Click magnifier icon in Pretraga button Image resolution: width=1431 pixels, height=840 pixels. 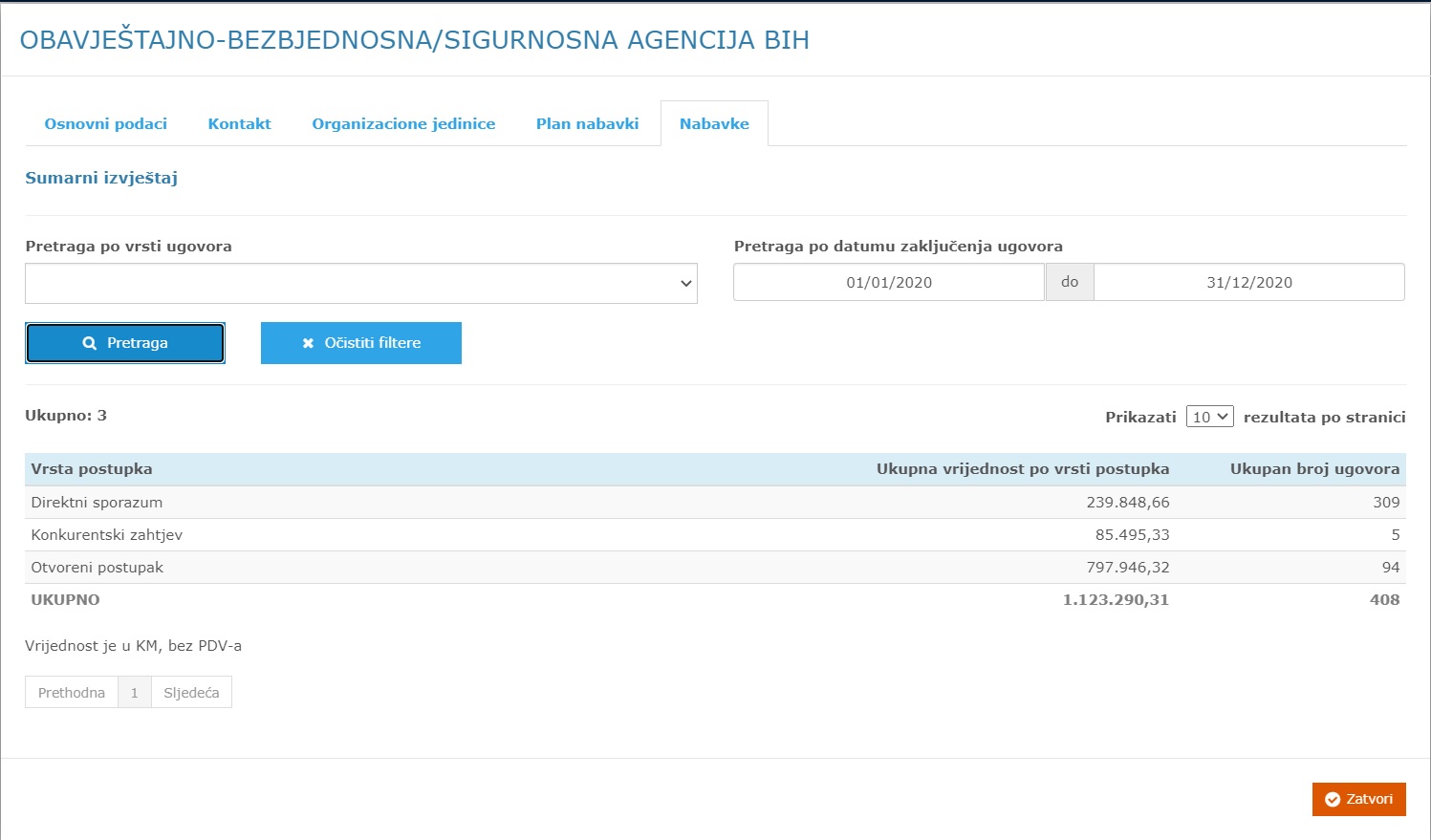[x=89, y=343]
